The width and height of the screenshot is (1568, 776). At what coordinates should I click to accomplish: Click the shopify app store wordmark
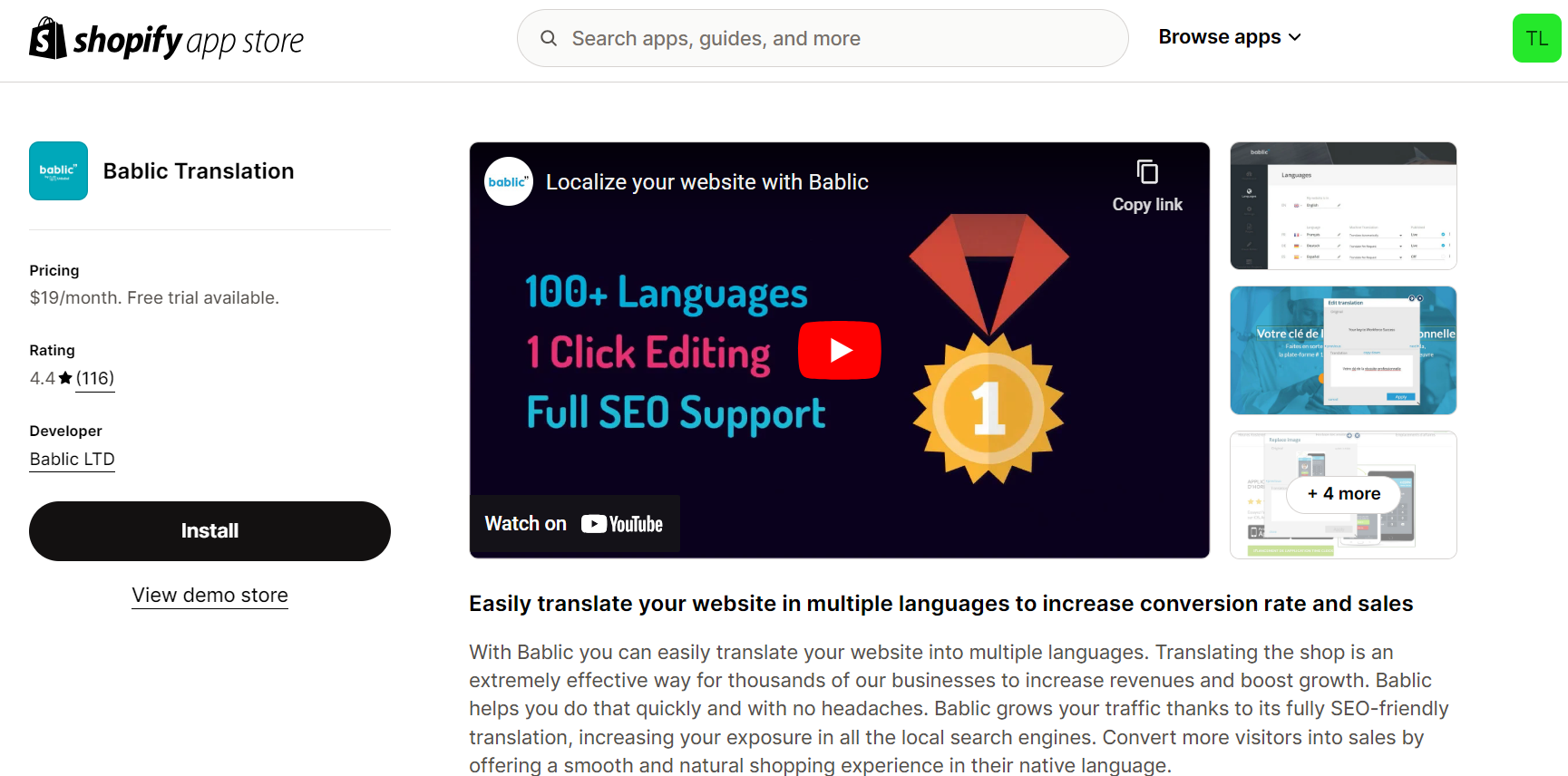click(x=188, y=41)
